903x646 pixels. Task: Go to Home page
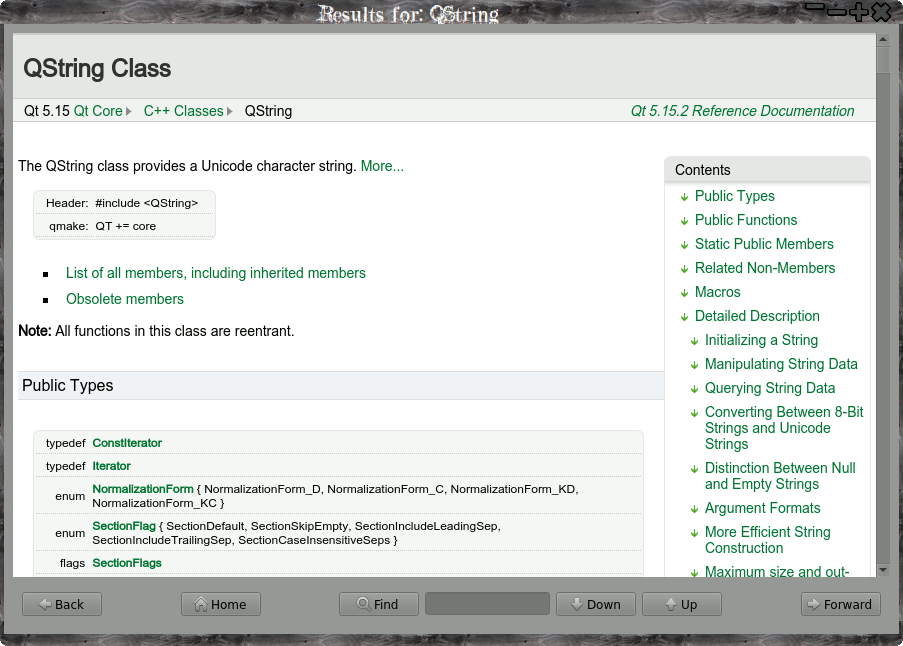(x=221, y=604)
